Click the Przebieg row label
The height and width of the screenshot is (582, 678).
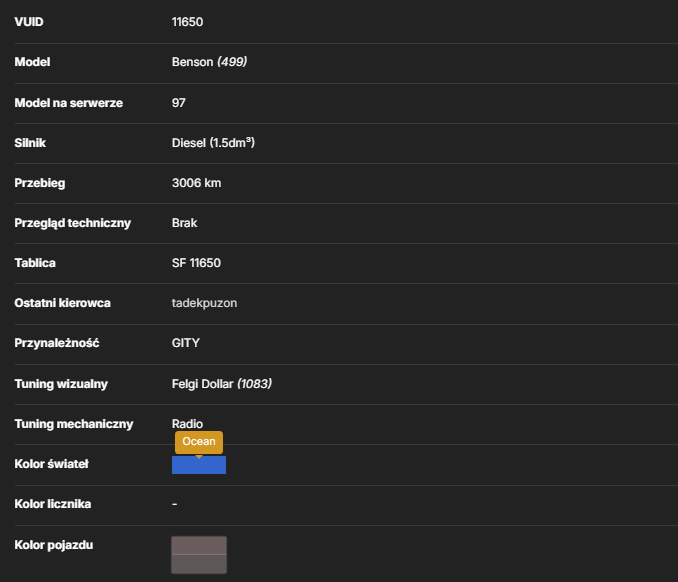(x=40, y=183)
